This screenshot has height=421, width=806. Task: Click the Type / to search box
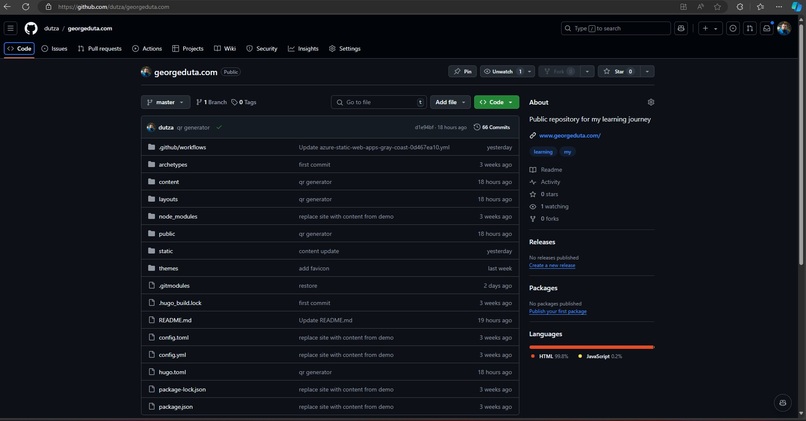pyautogui.click(x=616, y=28)
